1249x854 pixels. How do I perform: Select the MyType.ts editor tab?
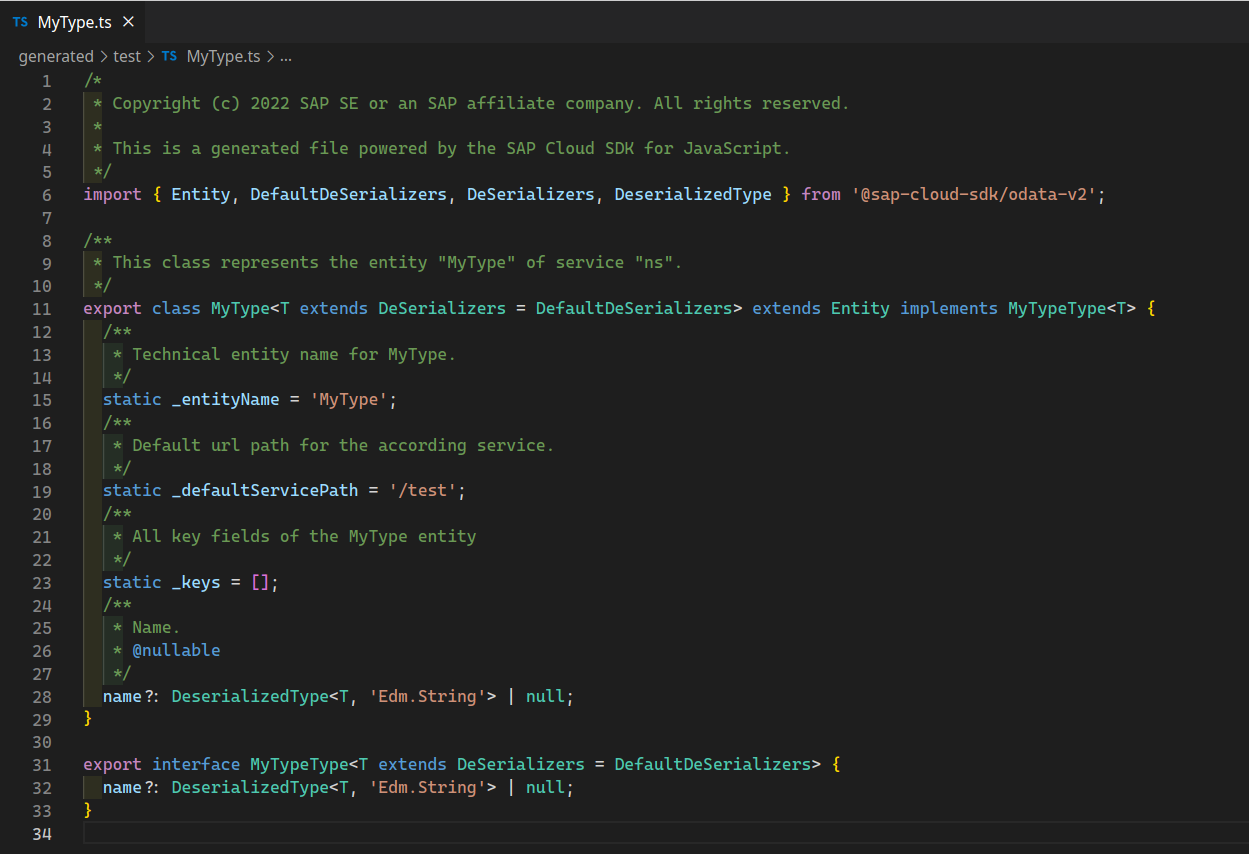point(73,22)
